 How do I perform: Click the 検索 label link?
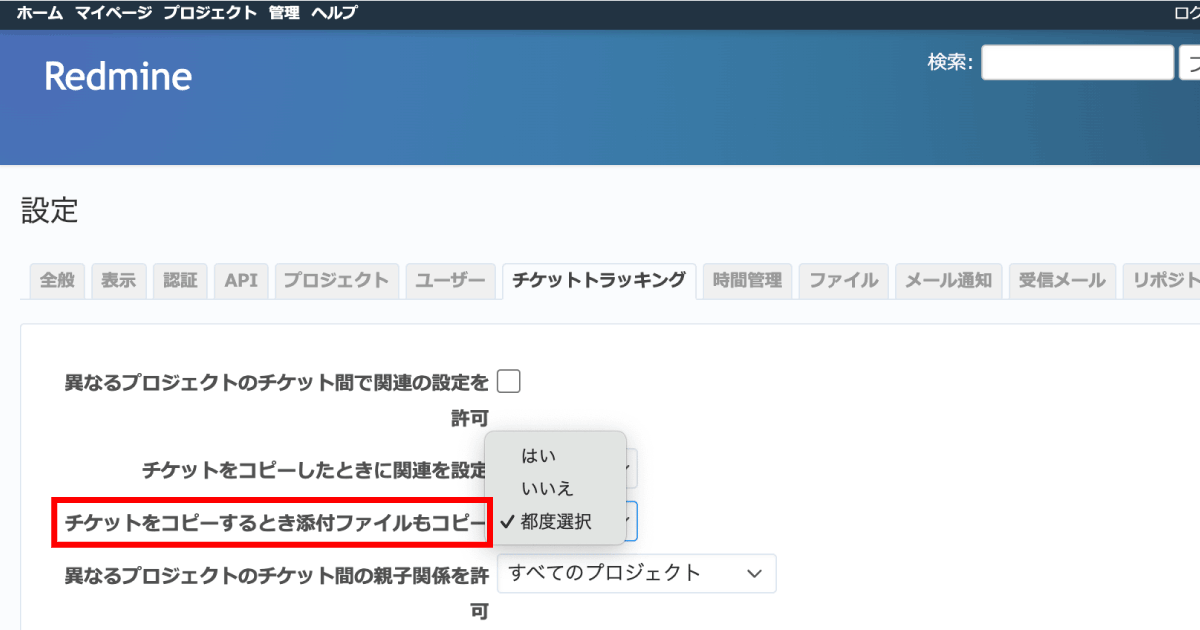click(948, 63)
